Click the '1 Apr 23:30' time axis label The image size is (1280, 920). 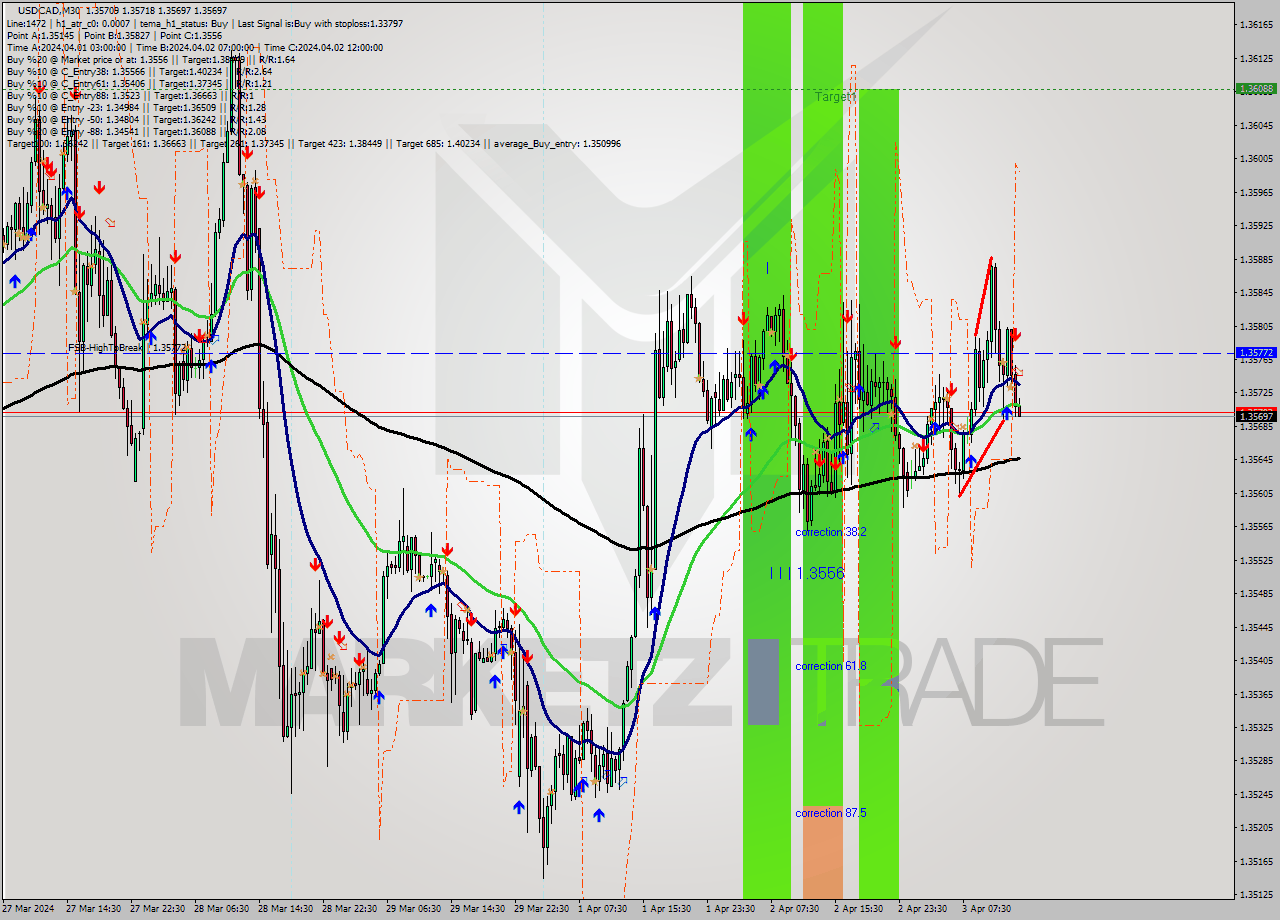[x=730, y=909]
